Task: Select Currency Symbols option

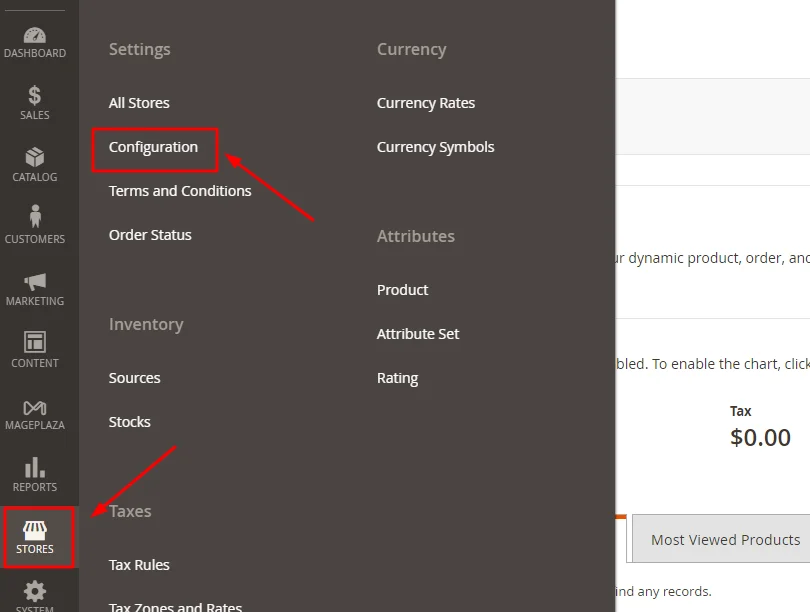Action: (x=435, y=147)
